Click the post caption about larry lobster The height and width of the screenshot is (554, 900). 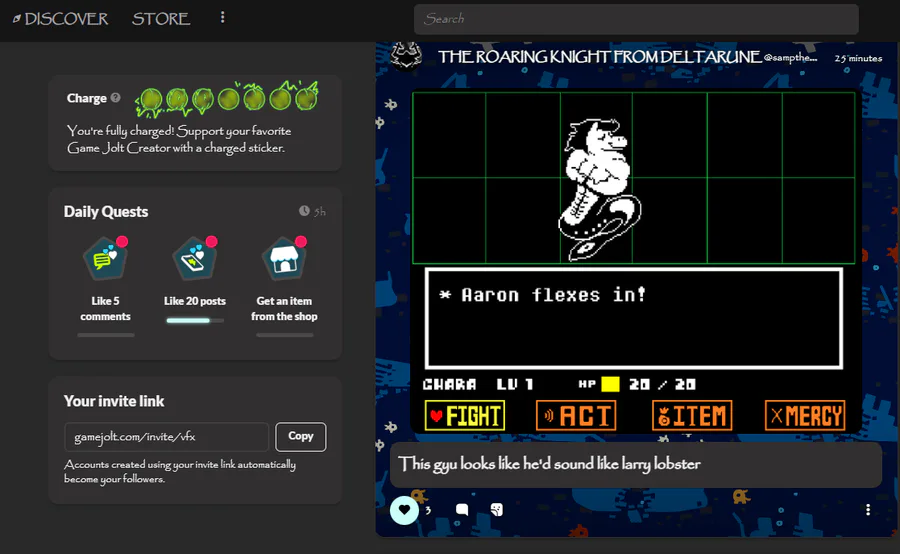tap(549, 464)
